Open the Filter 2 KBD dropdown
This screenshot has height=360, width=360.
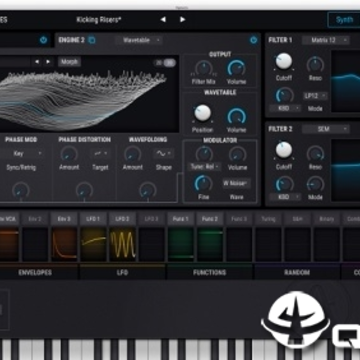coord(285,197)
